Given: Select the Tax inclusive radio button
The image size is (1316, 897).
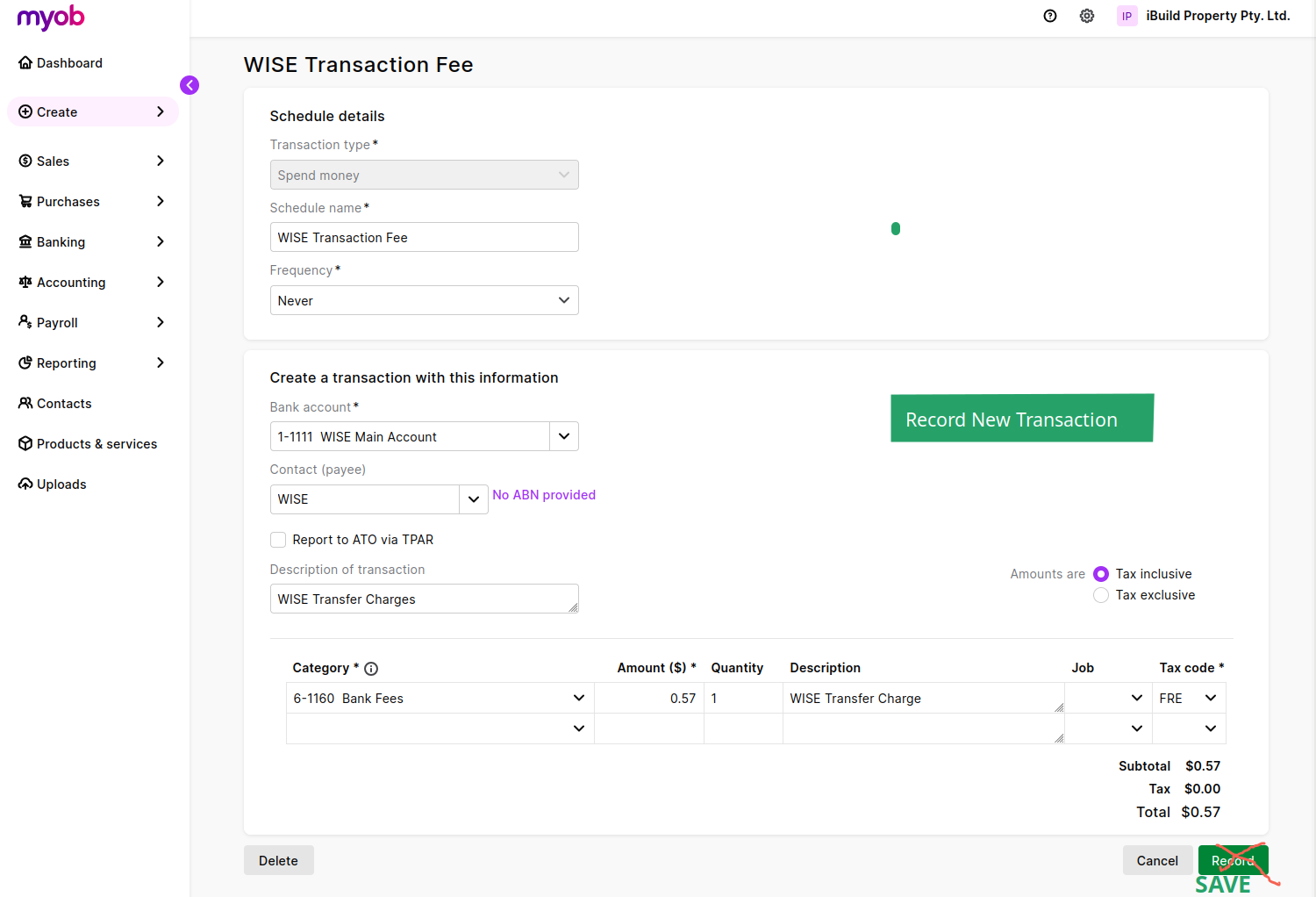Looking at the screenshot, I should click(1101, 573).
